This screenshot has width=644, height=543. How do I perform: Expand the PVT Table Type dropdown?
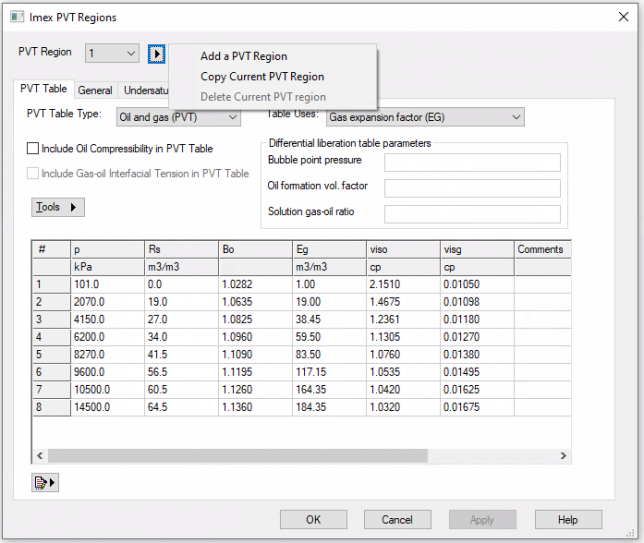pyautogui.click(x=179, y=117)
